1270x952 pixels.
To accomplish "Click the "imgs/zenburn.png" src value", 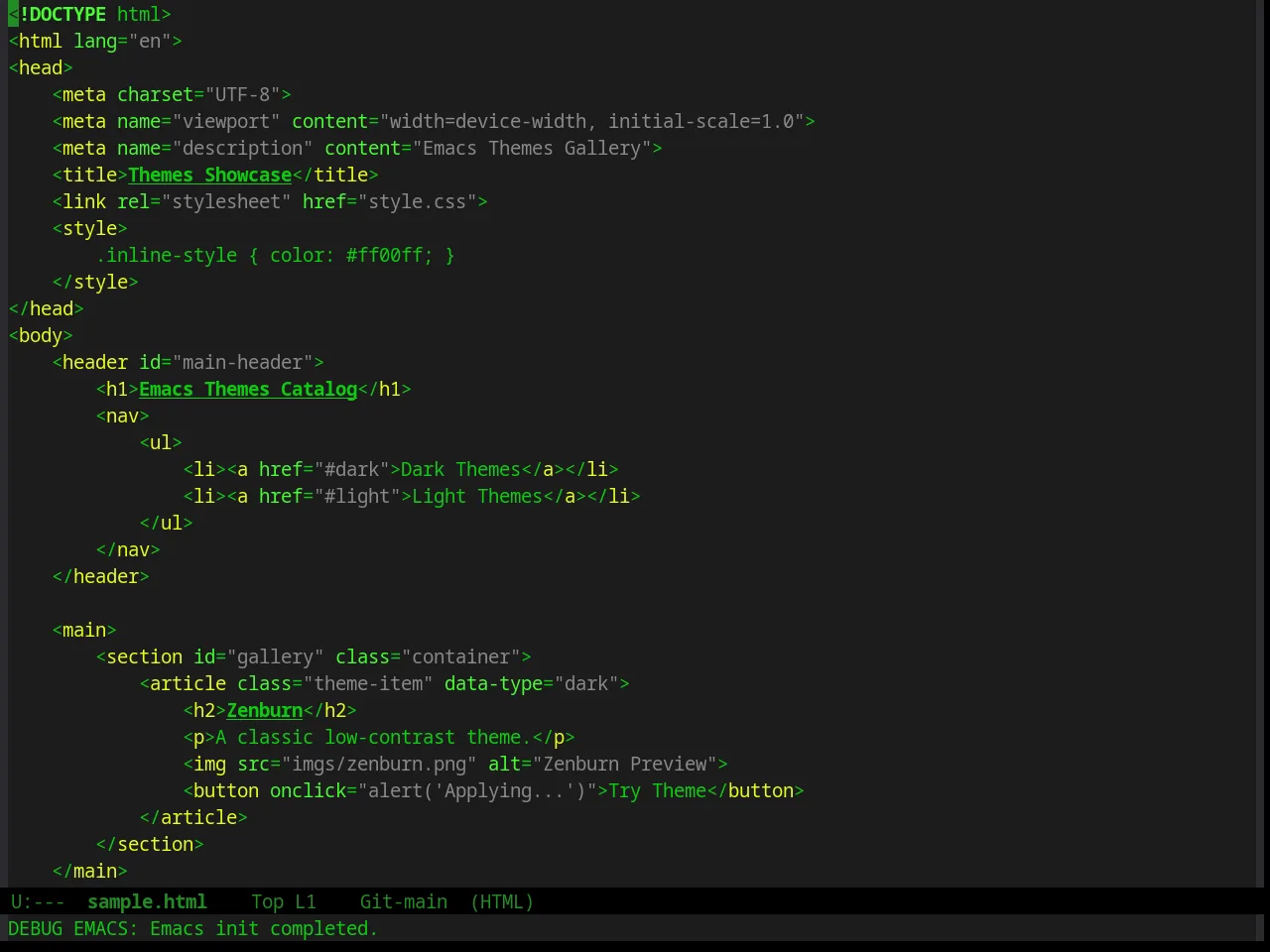I will tap(379, 764).
